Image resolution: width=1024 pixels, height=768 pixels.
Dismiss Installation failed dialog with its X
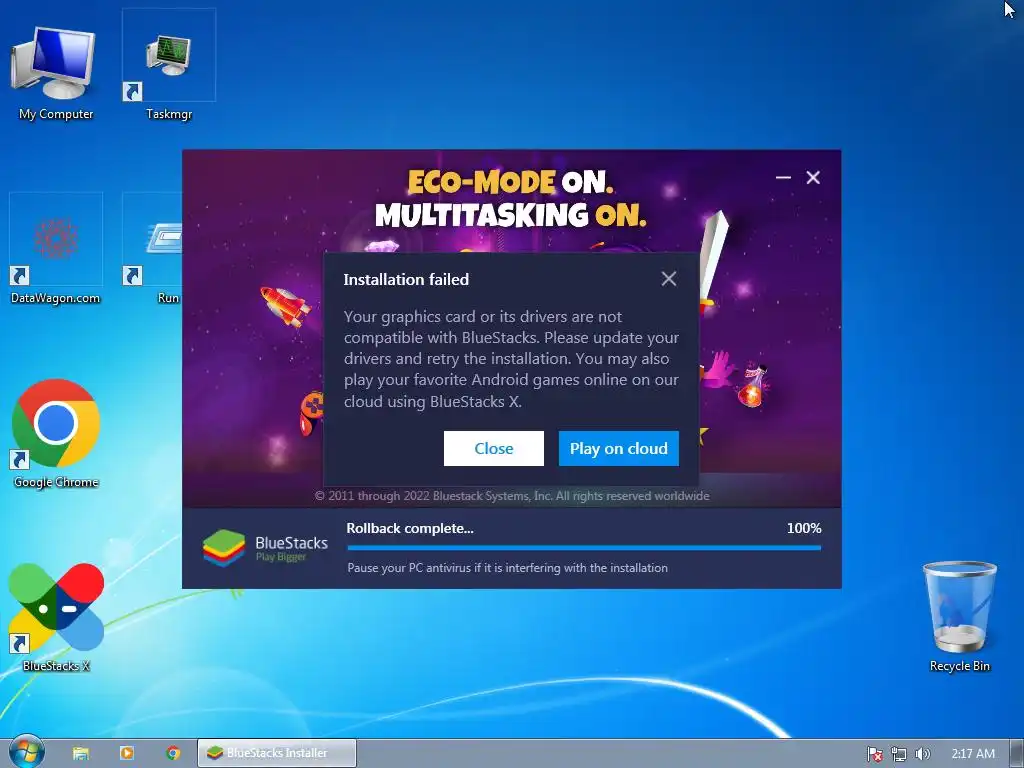(669, 279)
